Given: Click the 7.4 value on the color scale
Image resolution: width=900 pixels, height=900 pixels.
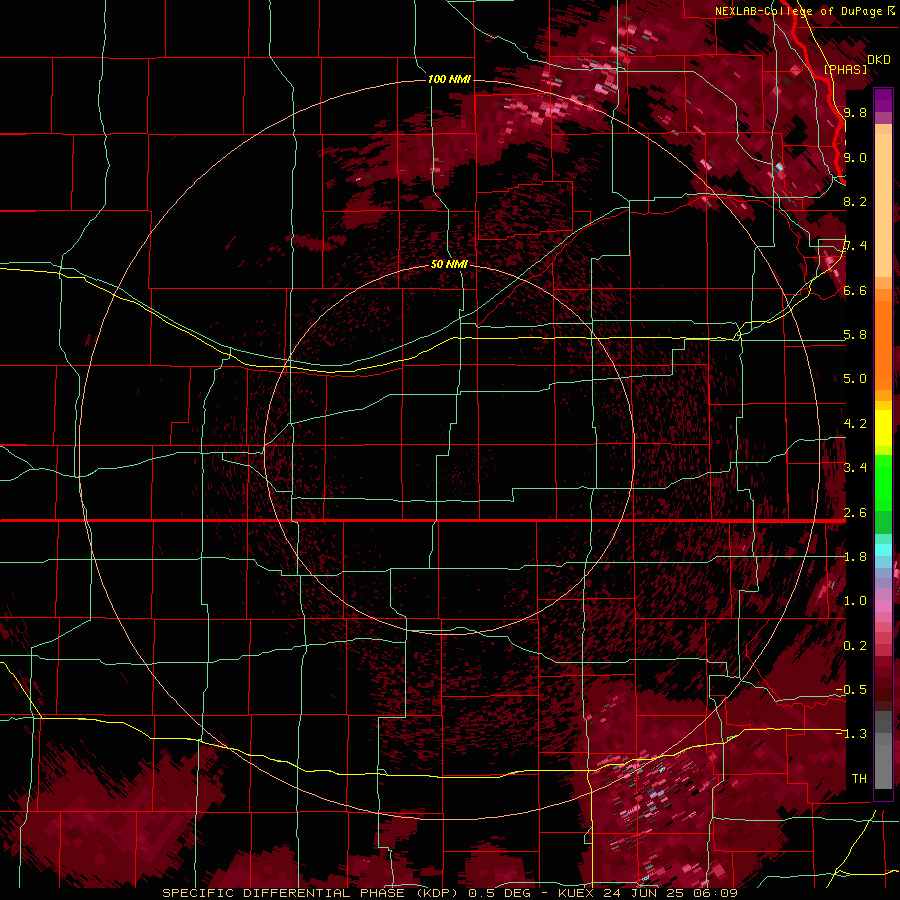Looking at the screenshot, I should point(855,246).
